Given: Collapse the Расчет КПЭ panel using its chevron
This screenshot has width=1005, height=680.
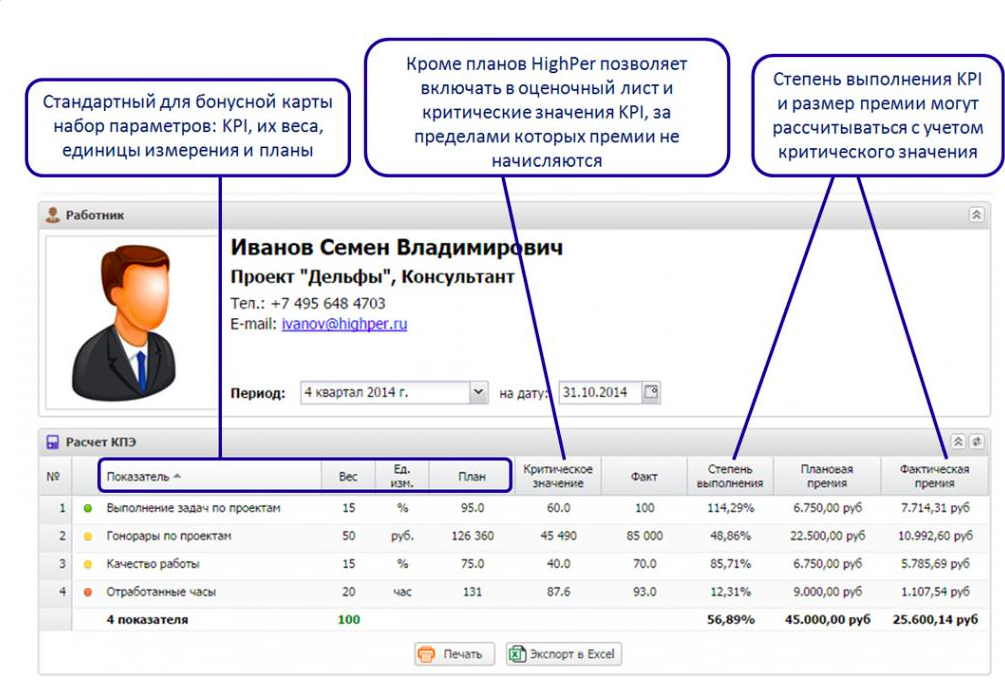Looking at the screenshot, I should 956,441.
